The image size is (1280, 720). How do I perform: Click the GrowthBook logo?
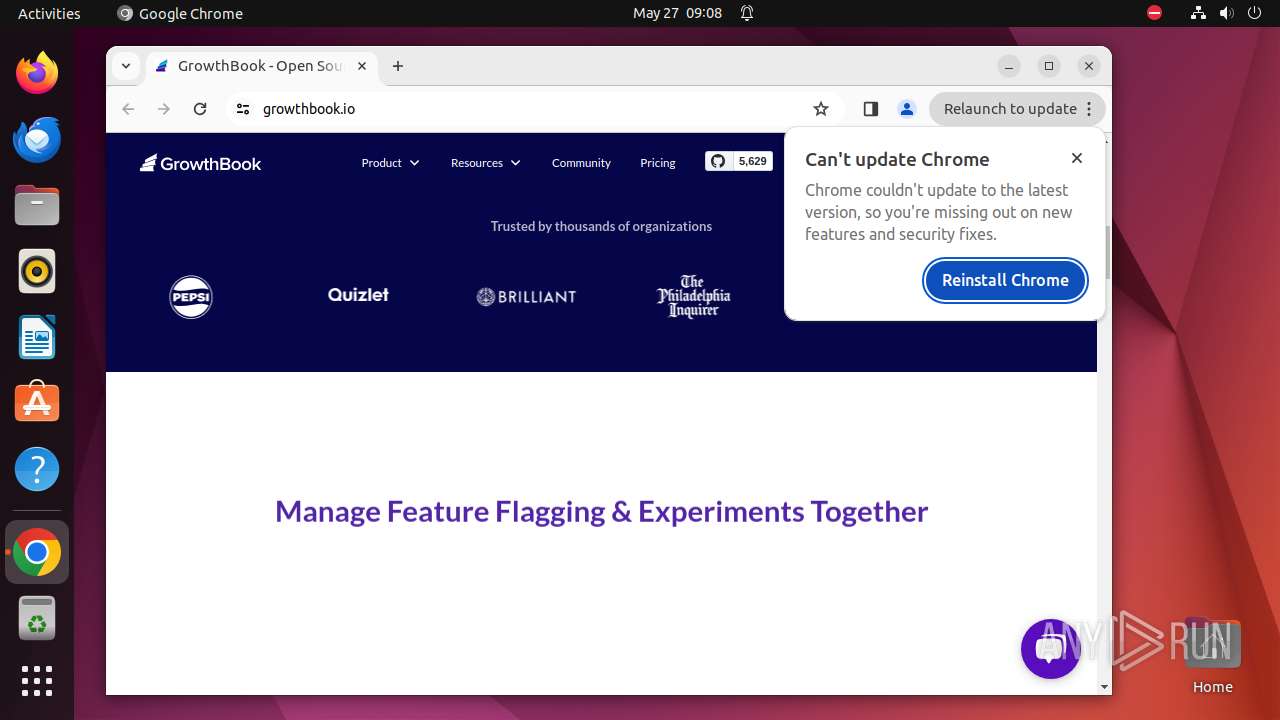point(200,163)
